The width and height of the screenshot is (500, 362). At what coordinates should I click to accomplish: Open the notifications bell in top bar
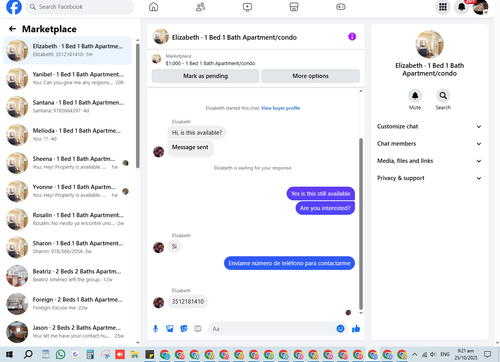pos(462,7)
